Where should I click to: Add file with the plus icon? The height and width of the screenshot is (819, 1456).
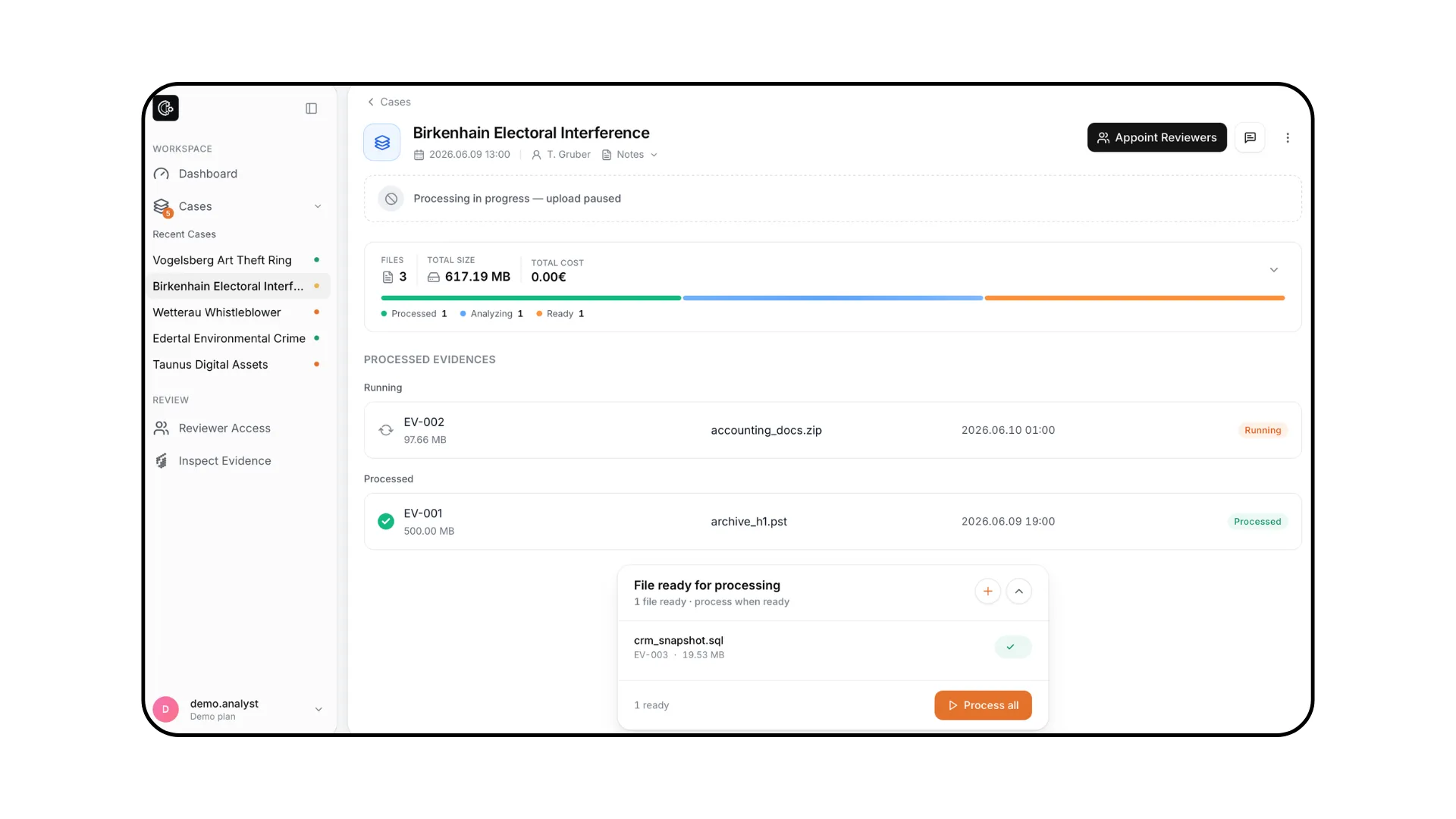[x=987, y=591]
